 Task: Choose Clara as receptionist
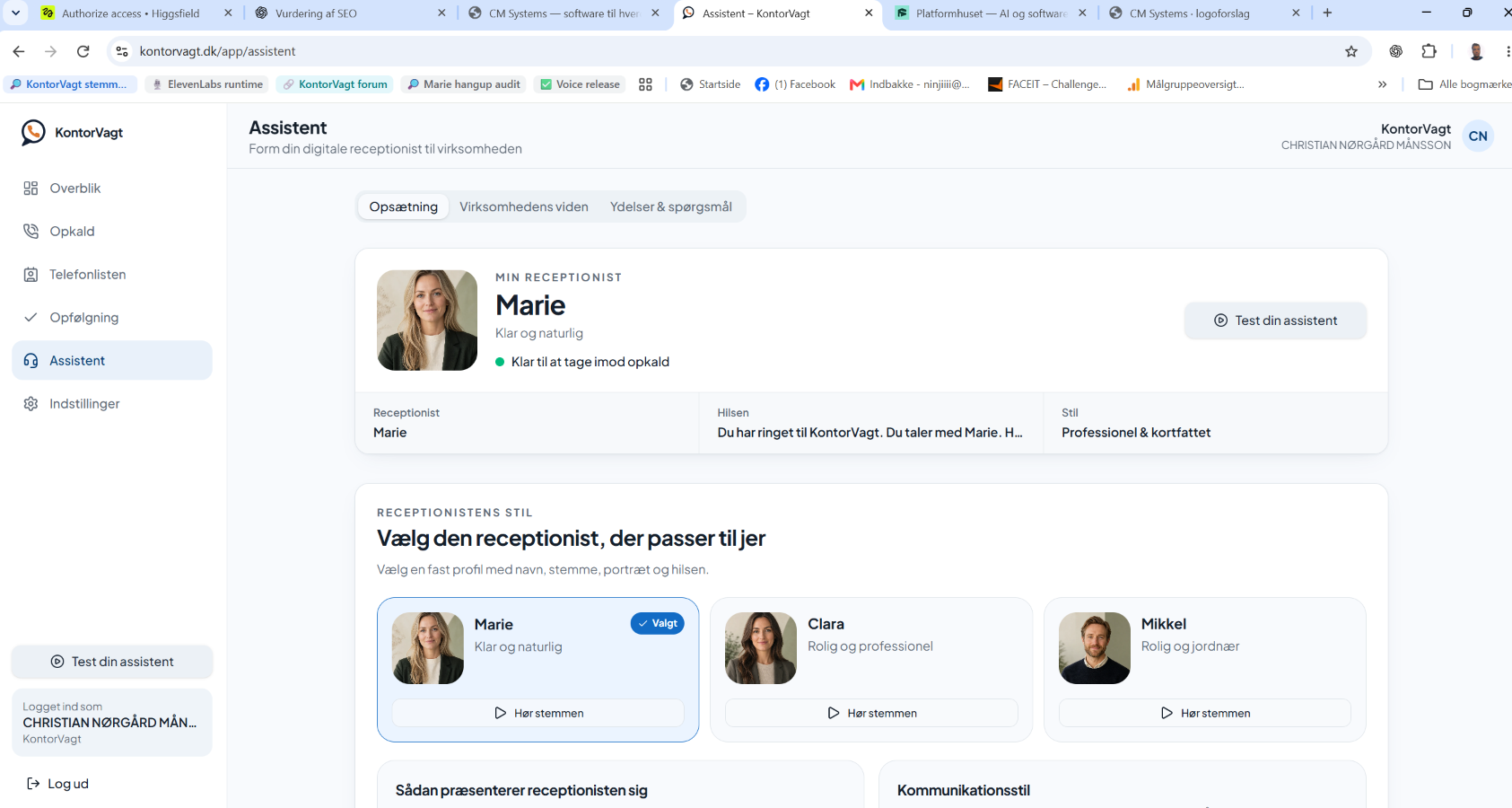pyautogui.click(x=871, y=670)
